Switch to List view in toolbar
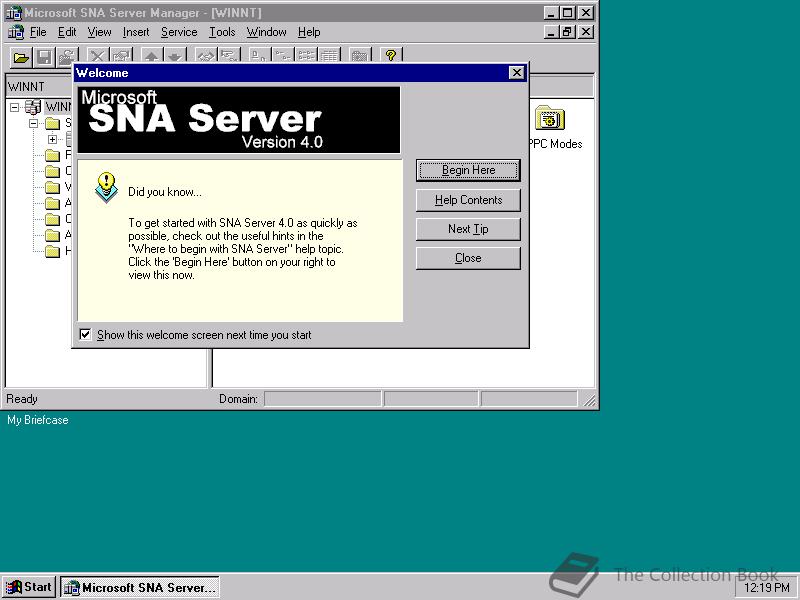This screenshot has height=600, width=800. pos(306,57)
